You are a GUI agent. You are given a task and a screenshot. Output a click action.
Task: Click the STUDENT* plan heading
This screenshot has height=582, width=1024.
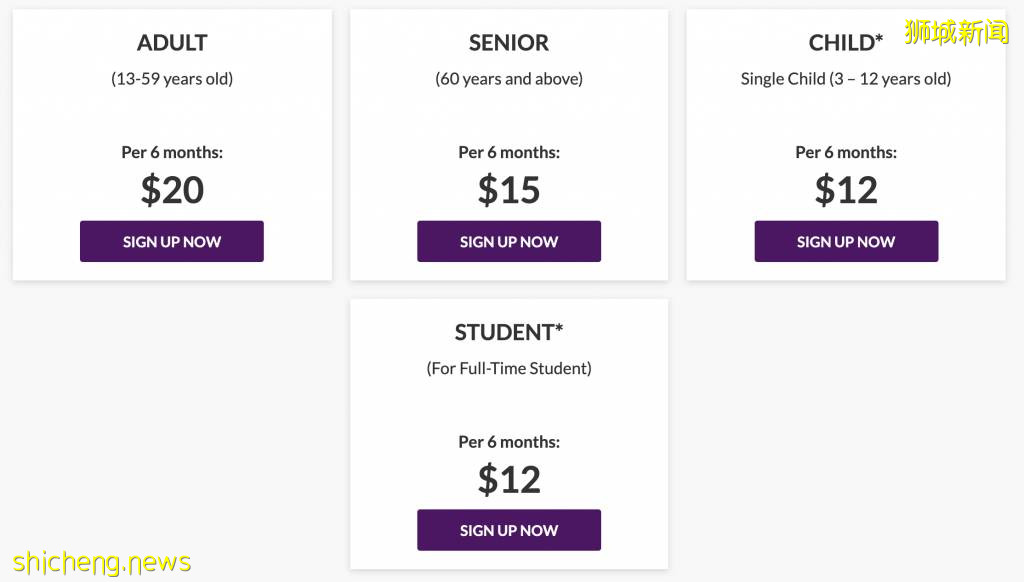(x=509, y=332)
